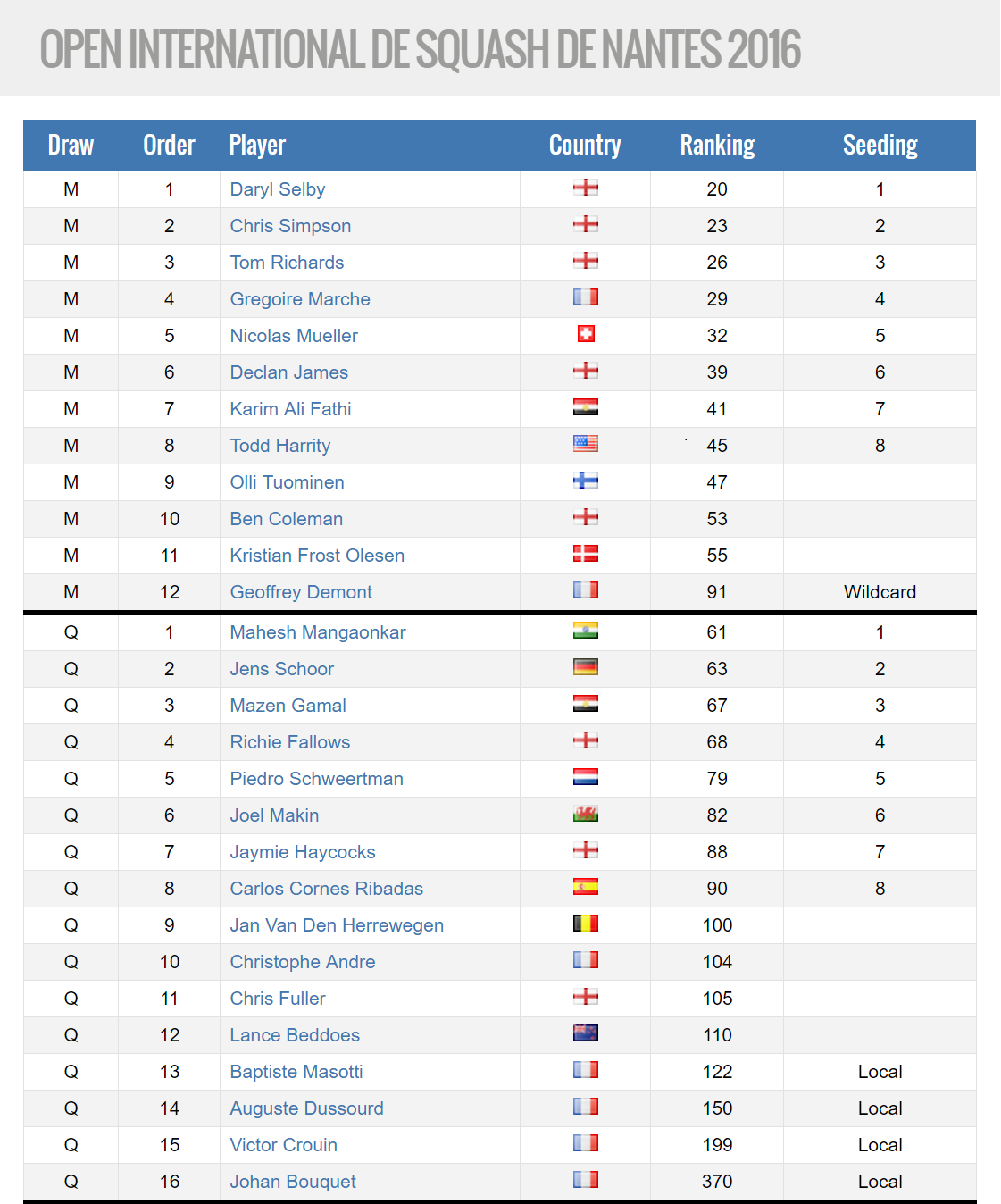Click the India flag beside Mahesh Mangaonkar

click(586, 631)
